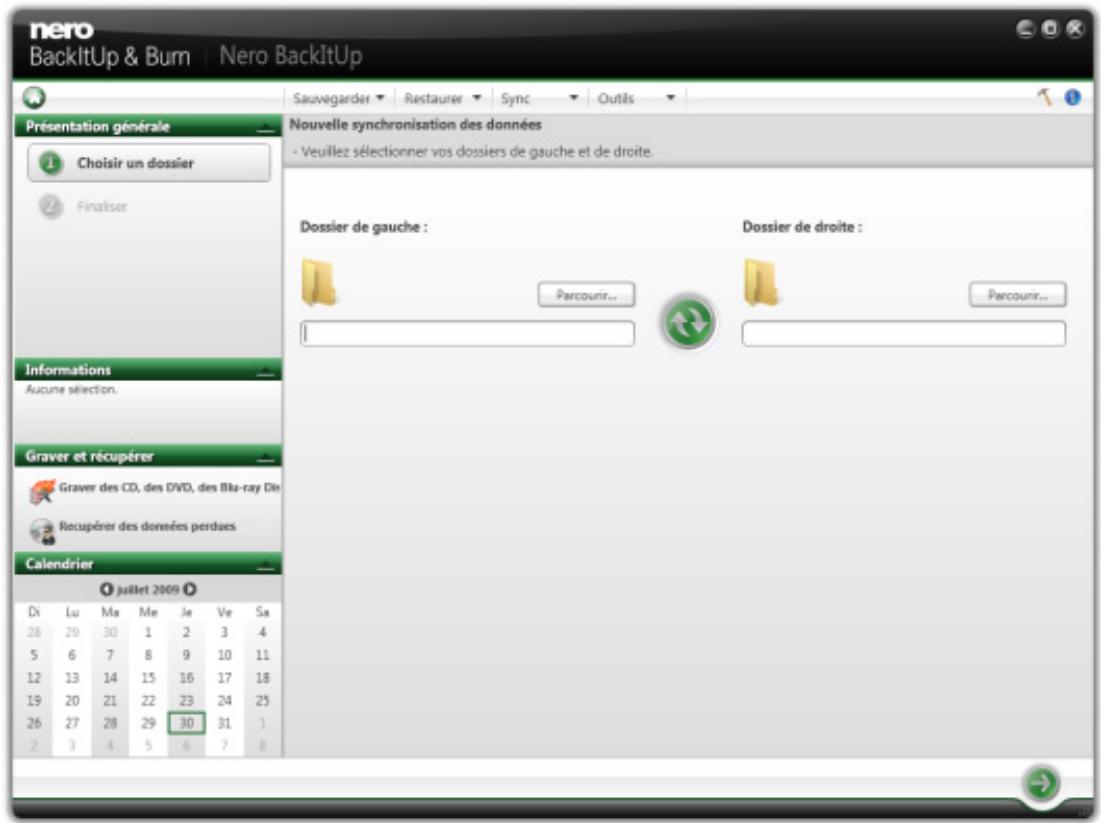Click the right folder icon
Screen dimensions: 1101x823
(762, 282)
